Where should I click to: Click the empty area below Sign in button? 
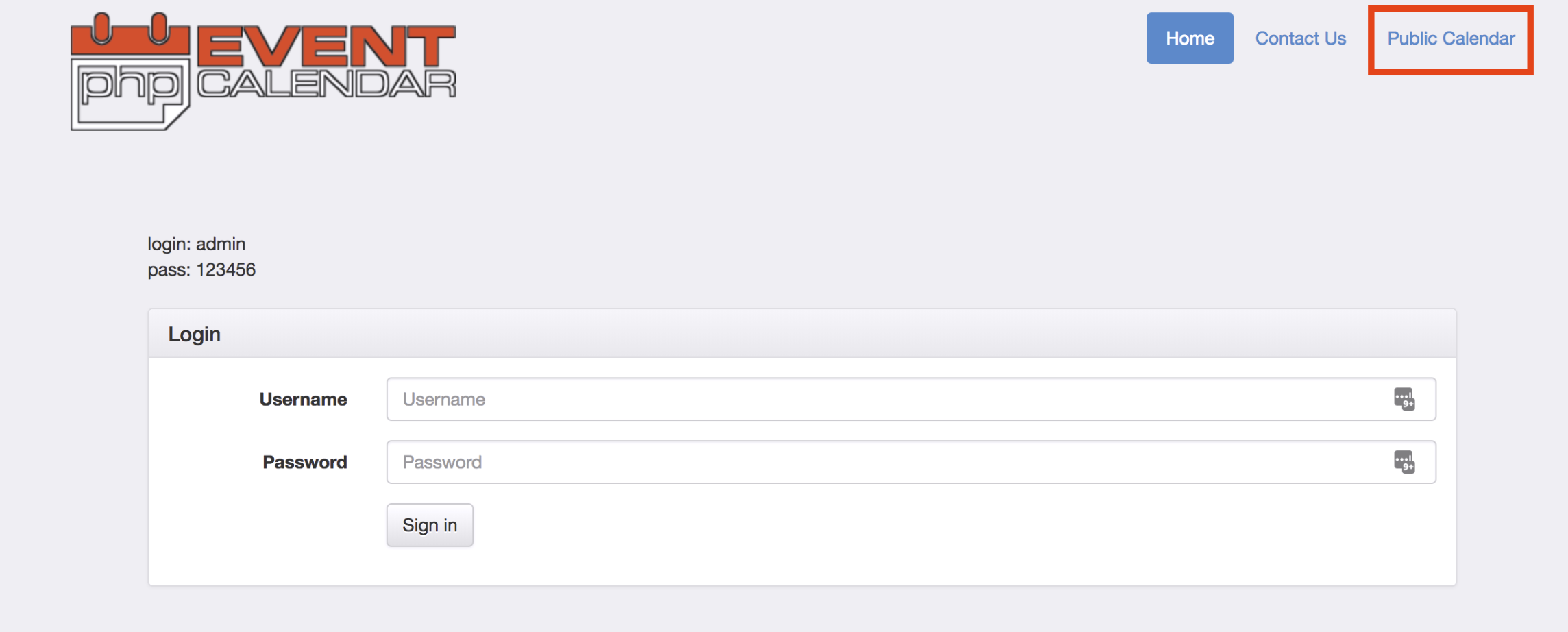pos(802,566)
